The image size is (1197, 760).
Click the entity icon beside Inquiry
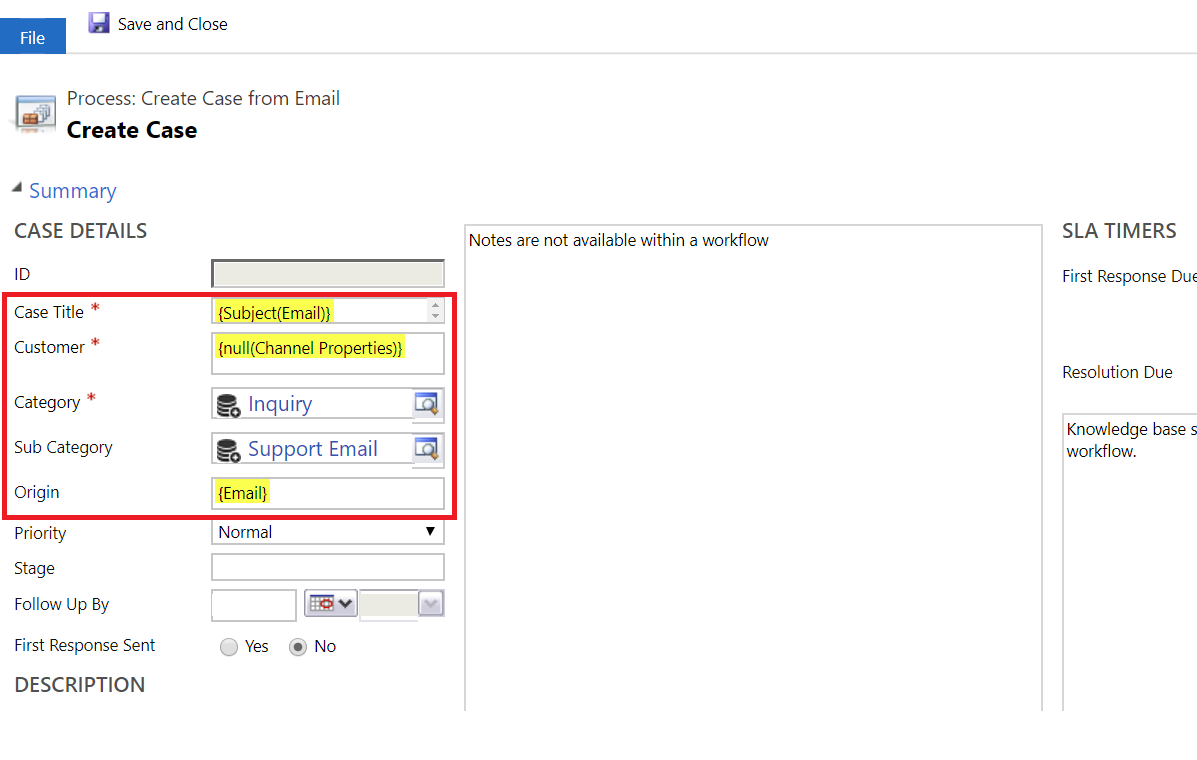click(229, 404)
